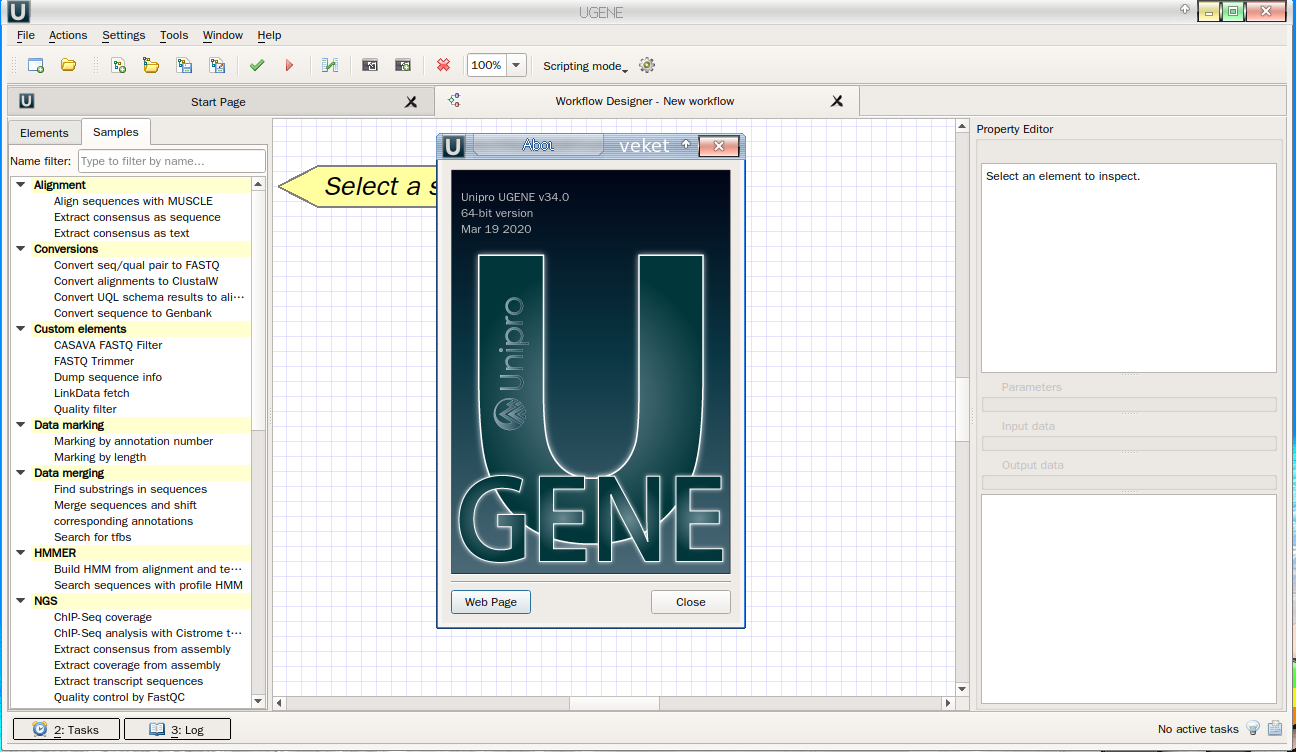Viewport: 1296px width, 752px height.
Task: Open the Window menu
Action: [223, 35]
